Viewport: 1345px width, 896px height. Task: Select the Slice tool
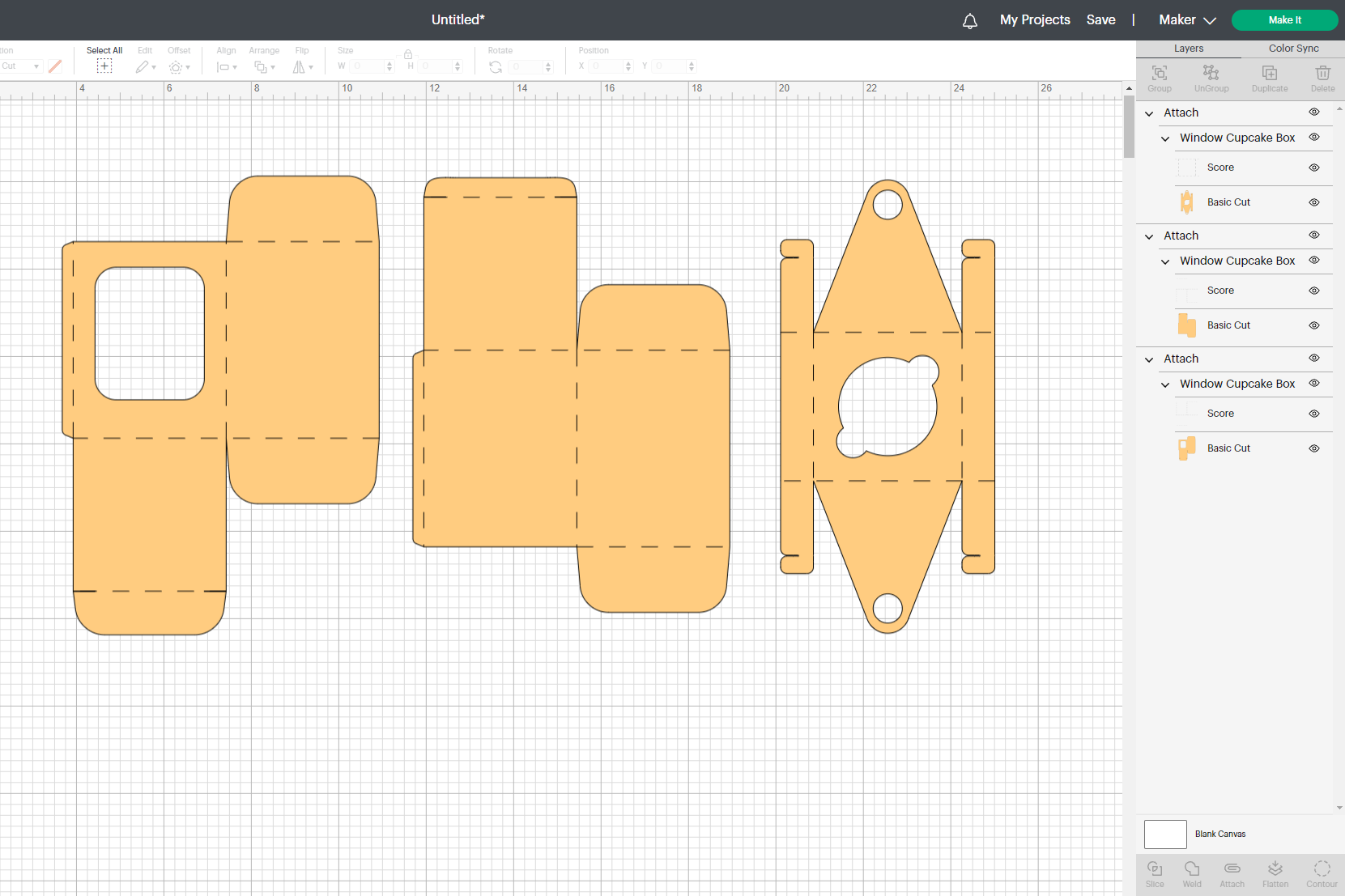(1154, 874)
